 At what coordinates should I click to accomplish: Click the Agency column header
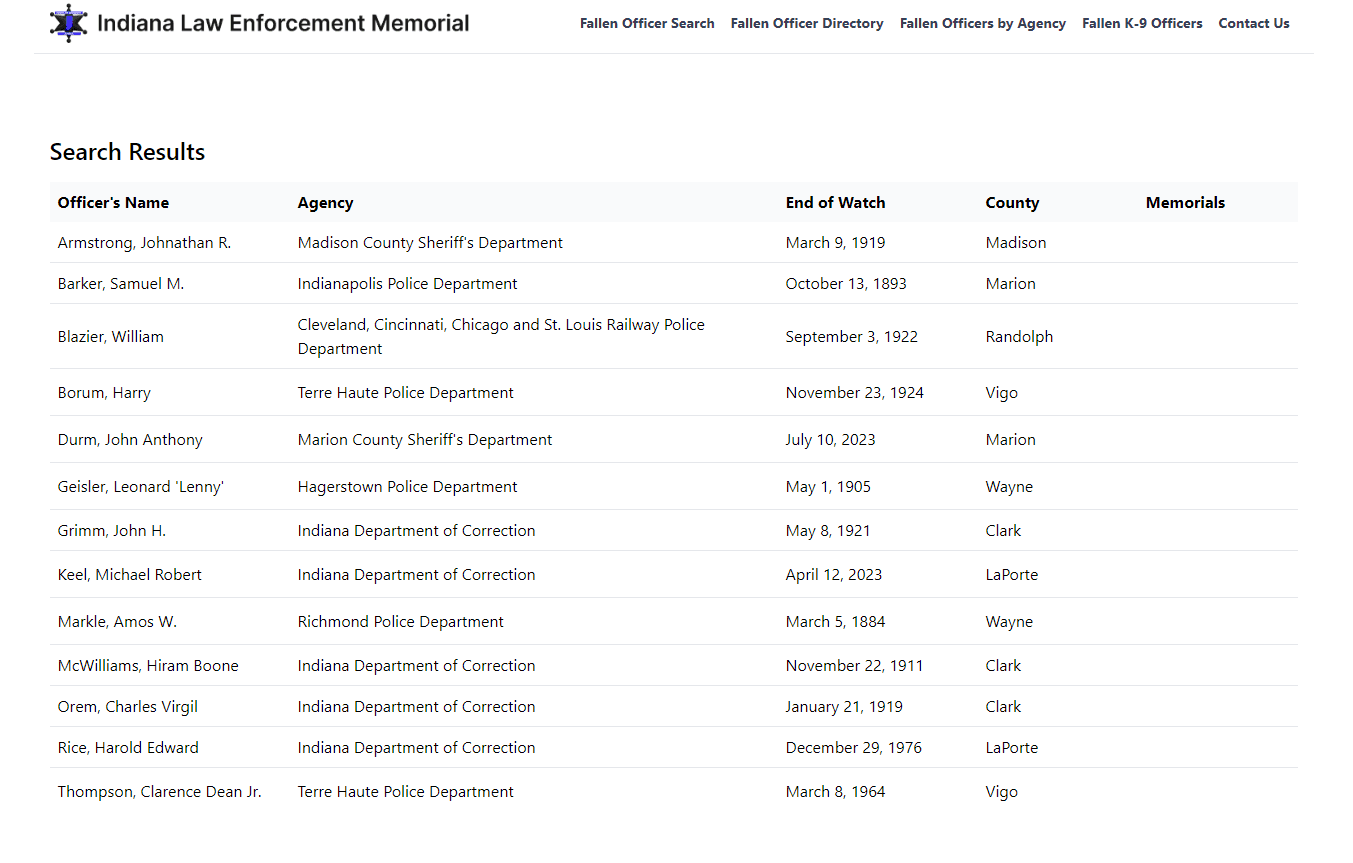coord(325,203)
